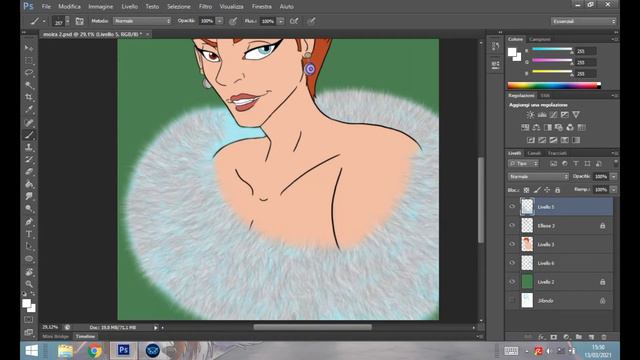Screen dimensions: 640x360
Task: Show the Sfondo layer
Action: (512, 300)
